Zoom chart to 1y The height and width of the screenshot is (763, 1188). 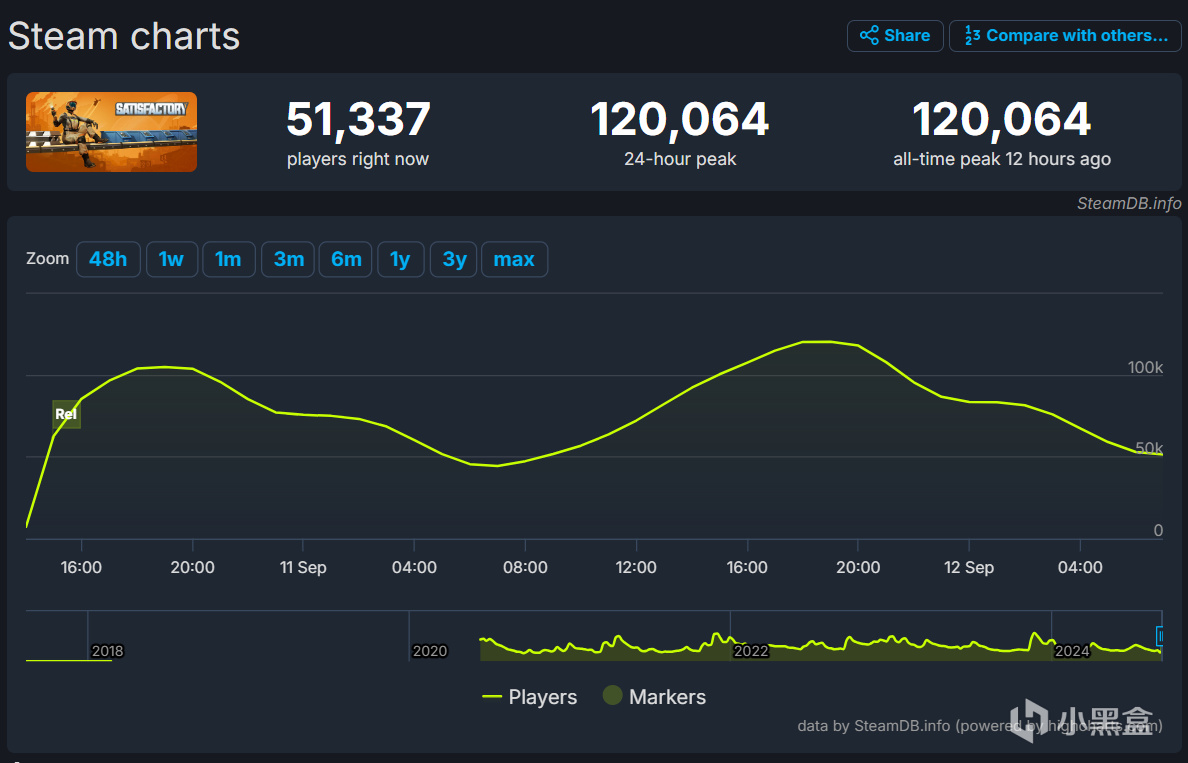coord(401,259)
